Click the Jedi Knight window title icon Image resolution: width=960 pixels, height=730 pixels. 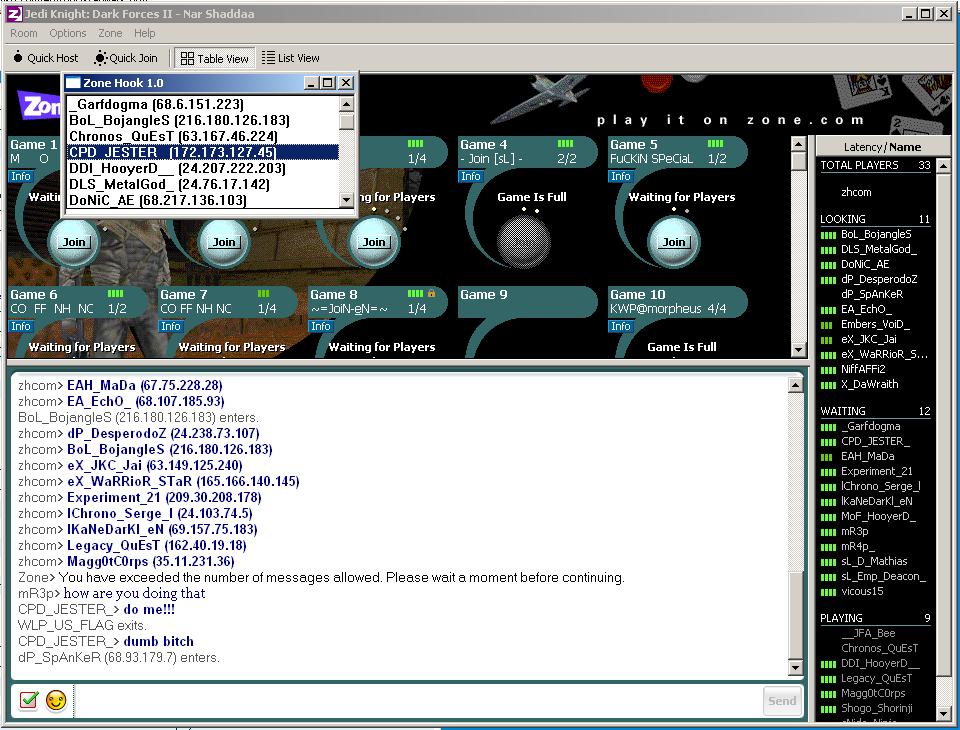coord(14,13)
